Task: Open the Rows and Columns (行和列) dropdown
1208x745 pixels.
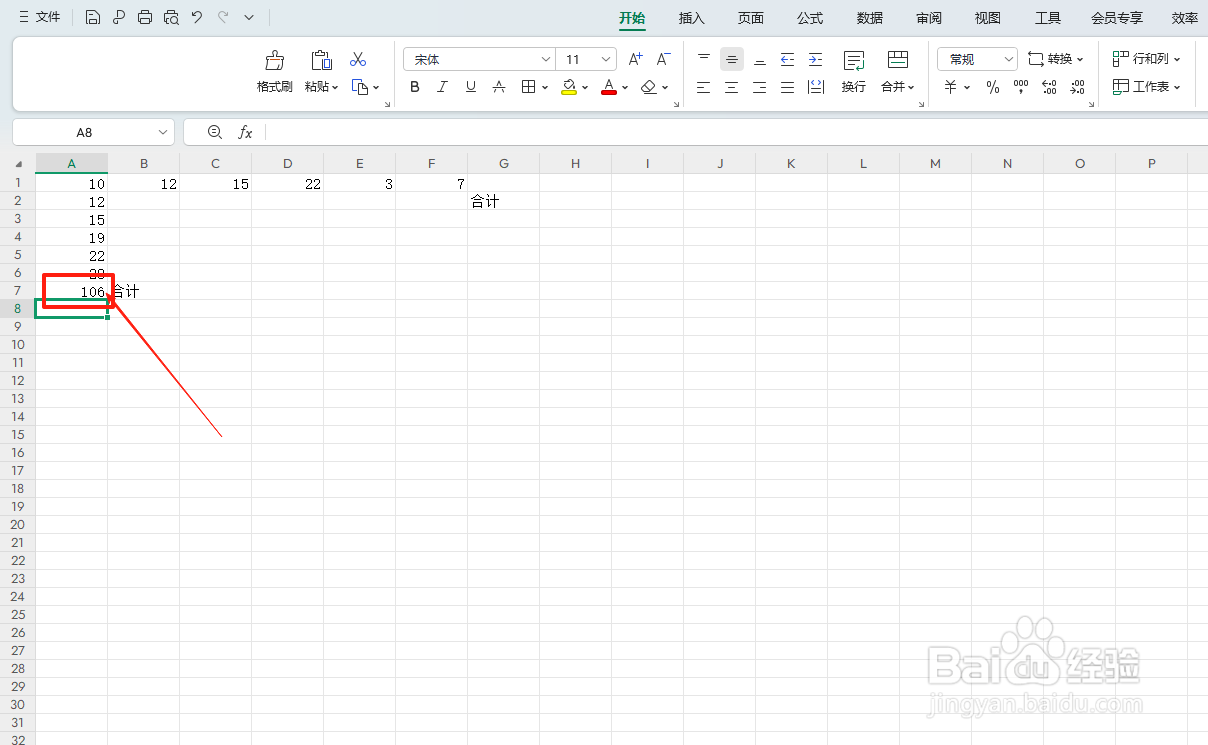Action: click(x=1147, y=59)
